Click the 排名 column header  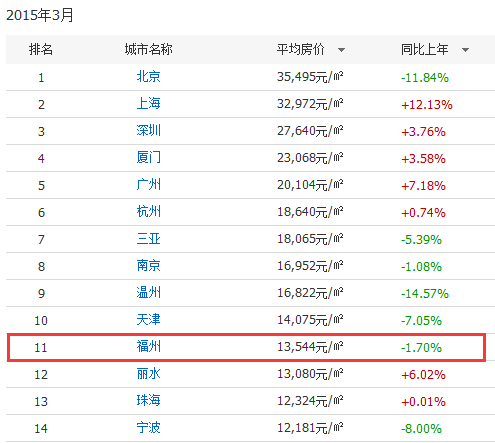tap(41, 50)
